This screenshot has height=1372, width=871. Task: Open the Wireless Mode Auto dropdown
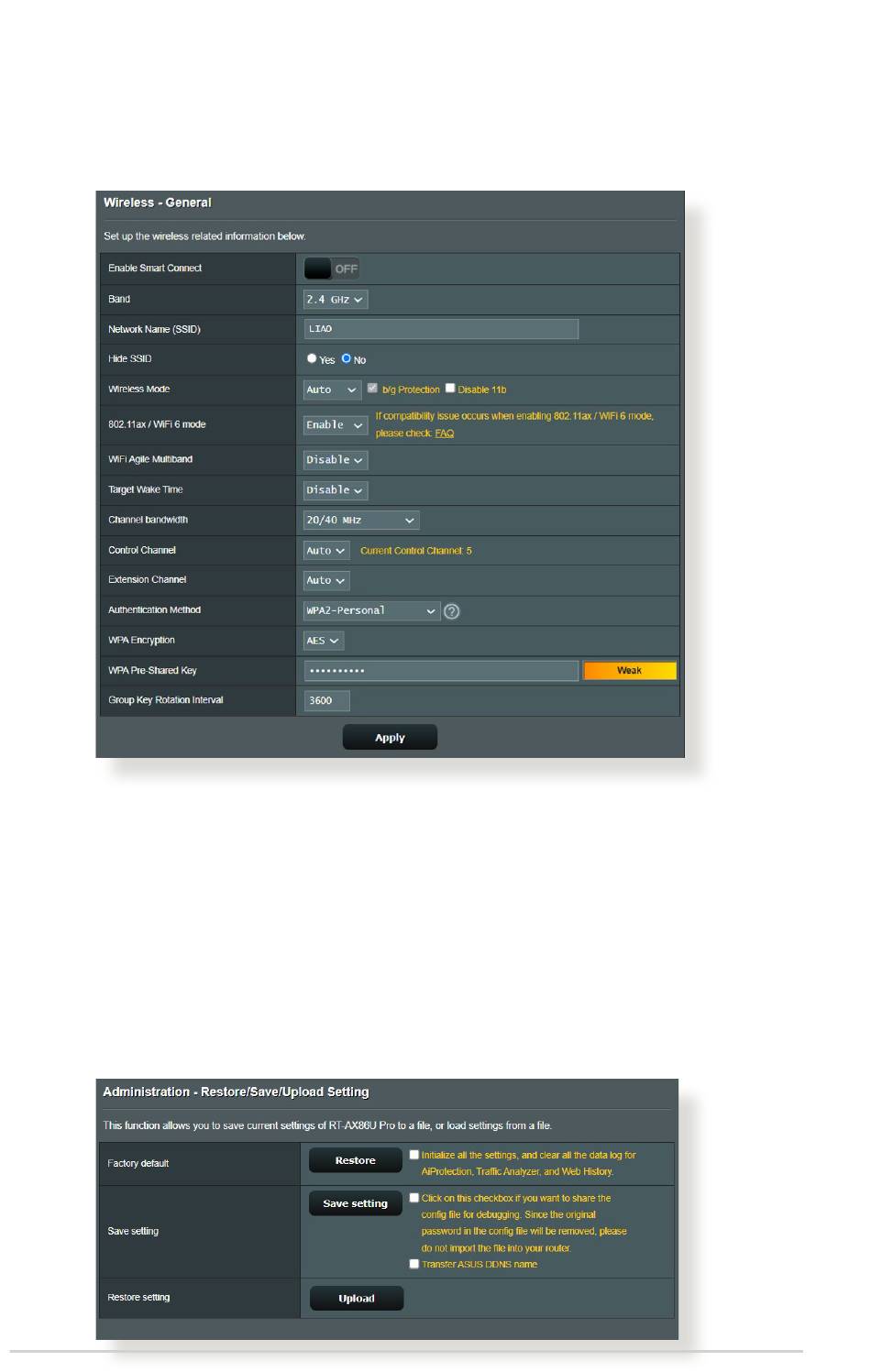pos(332,390)
